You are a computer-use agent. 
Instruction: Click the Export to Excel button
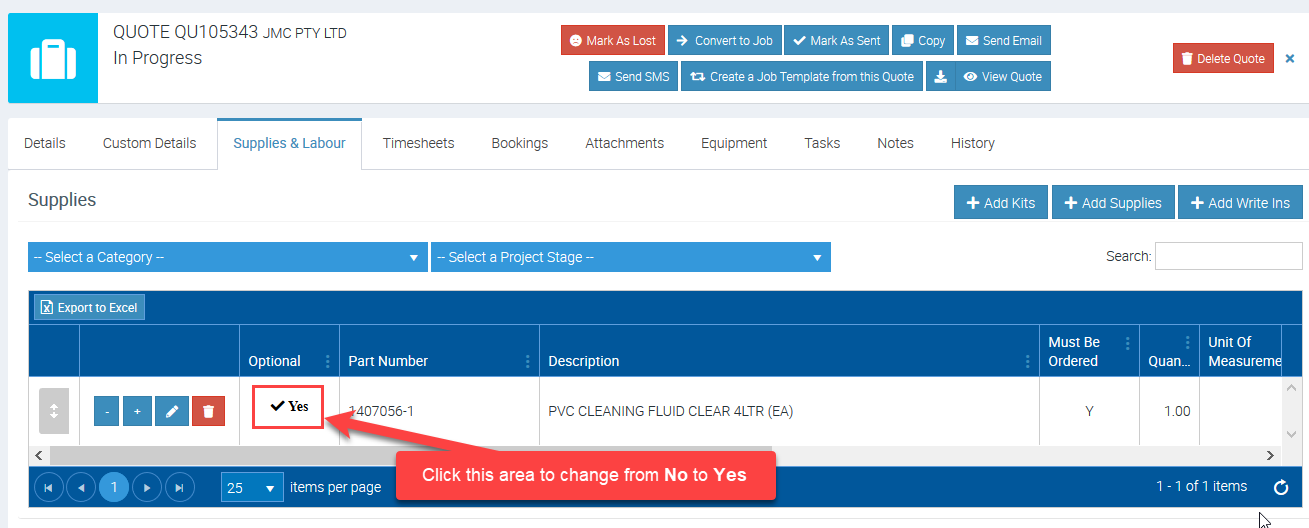[90, 307]
